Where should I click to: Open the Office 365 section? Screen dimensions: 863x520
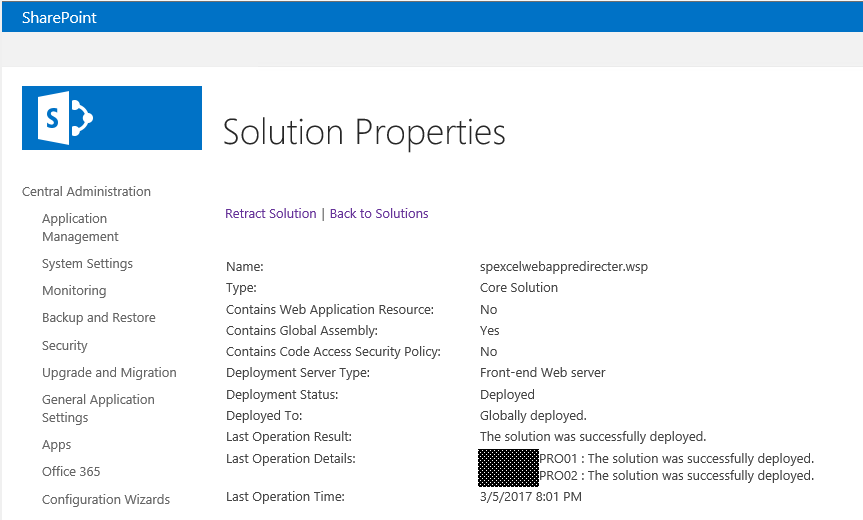(71, 472)
